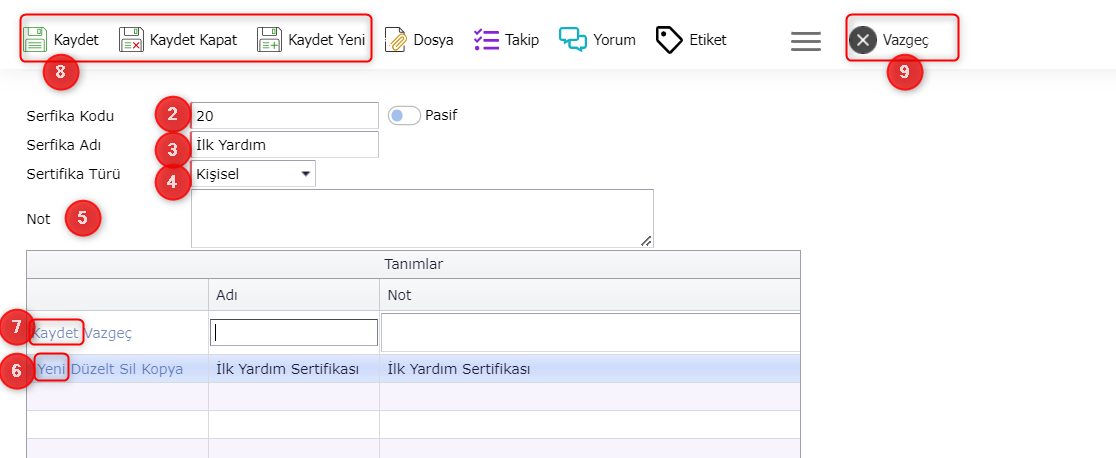Click the Yeni link in the grid
The height and width of the screenshot is (458, 1116).
point(51,369)
